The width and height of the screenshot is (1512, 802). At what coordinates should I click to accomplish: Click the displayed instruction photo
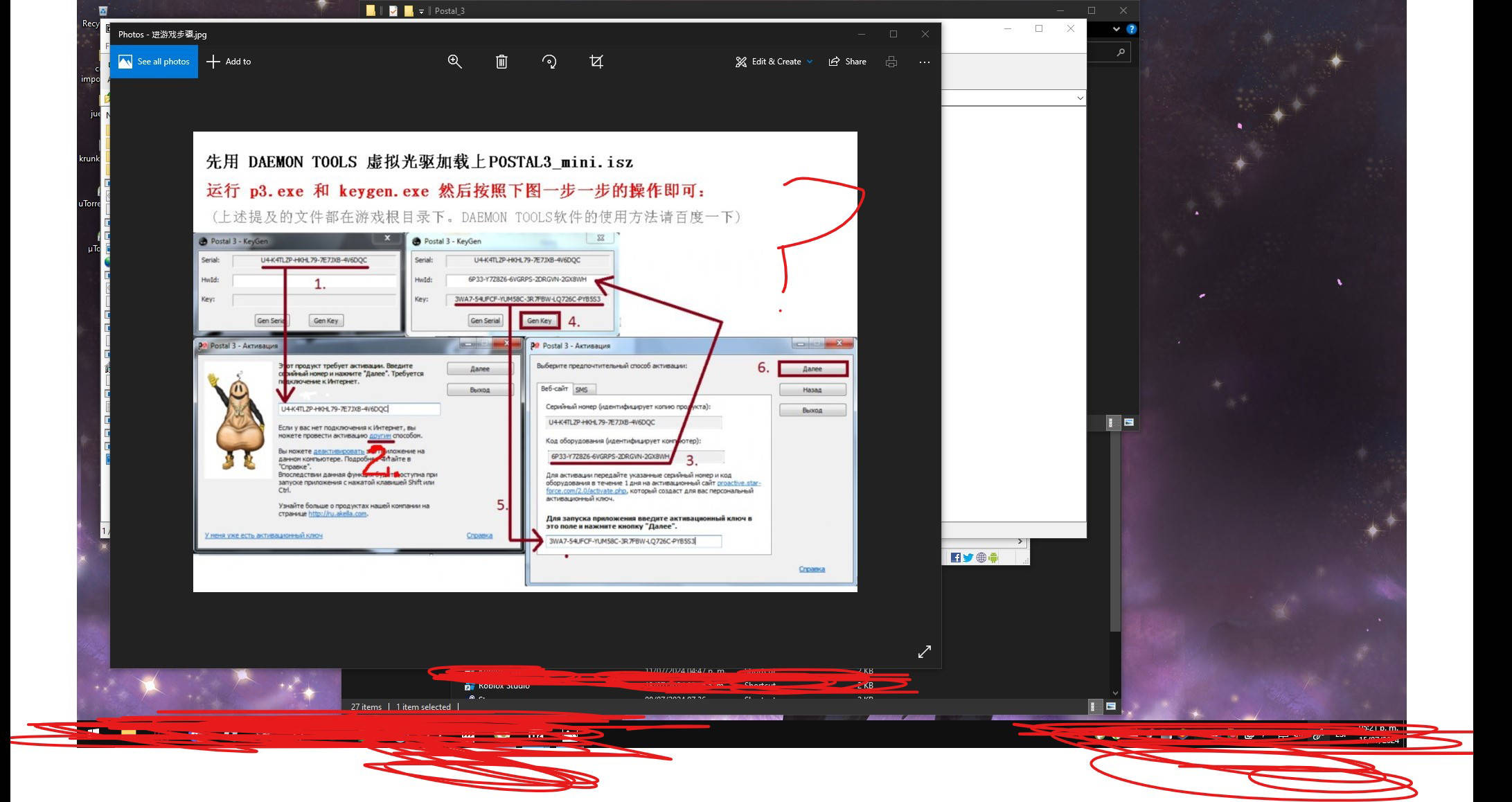point(525,362)
